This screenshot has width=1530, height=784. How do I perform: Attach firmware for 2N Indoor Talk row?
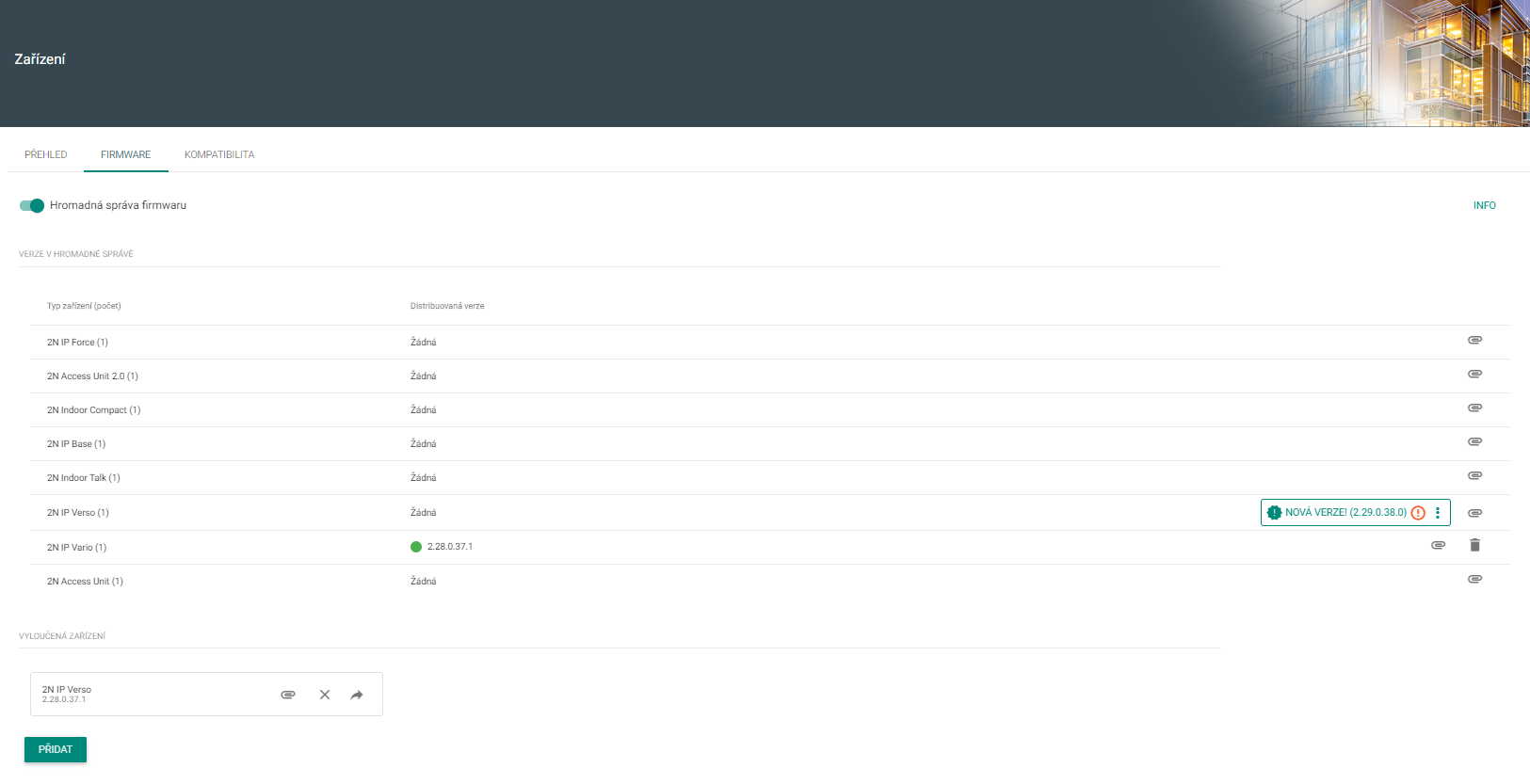click(x=1474, y=475)
